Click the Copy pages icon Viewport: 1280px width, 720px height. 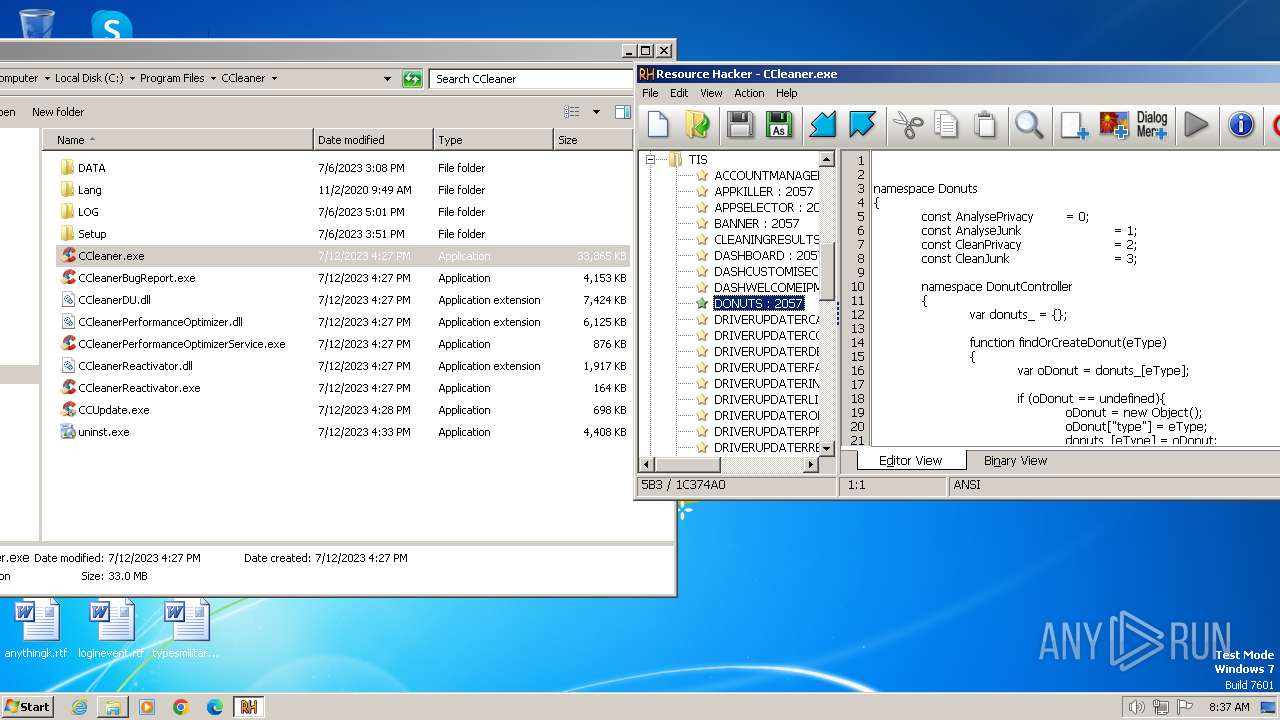point(946,124)
